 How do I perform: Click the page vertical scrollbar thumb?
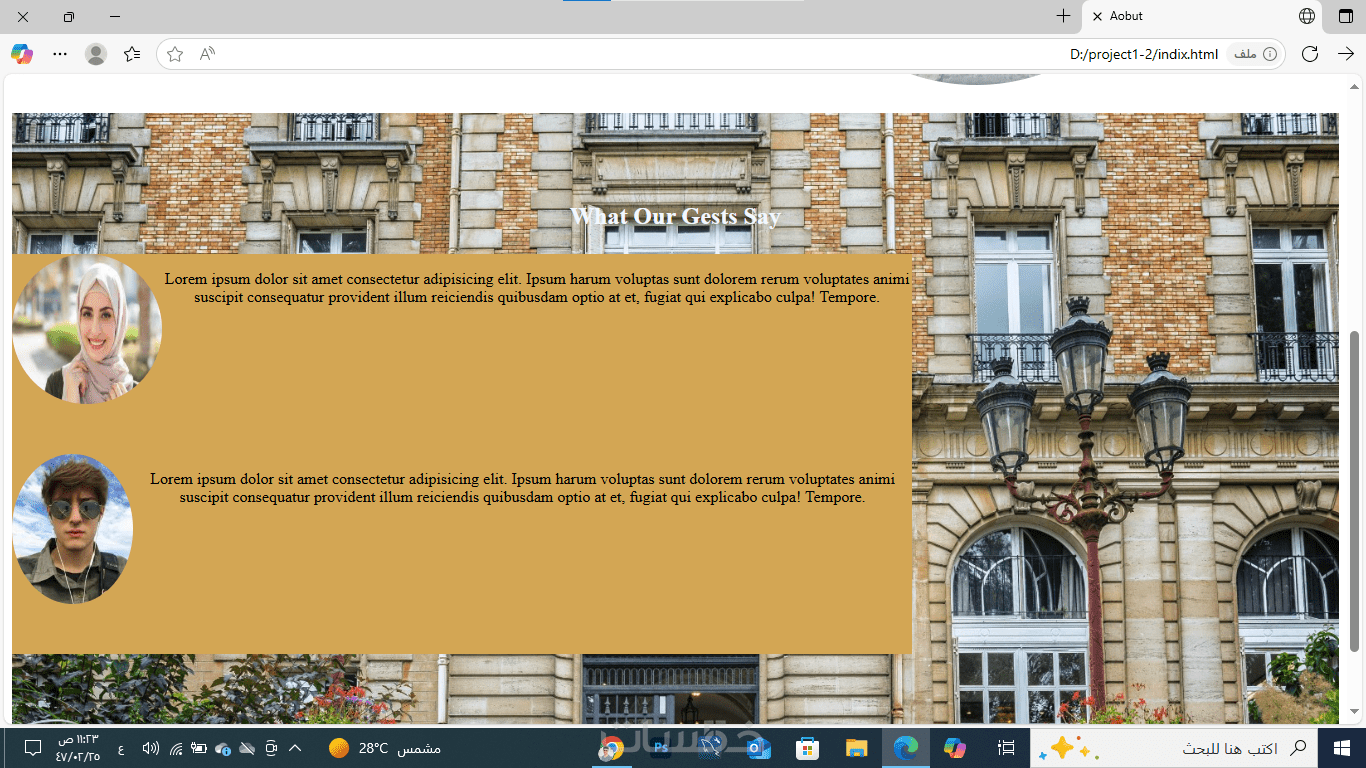click(x=1355, y=491)
